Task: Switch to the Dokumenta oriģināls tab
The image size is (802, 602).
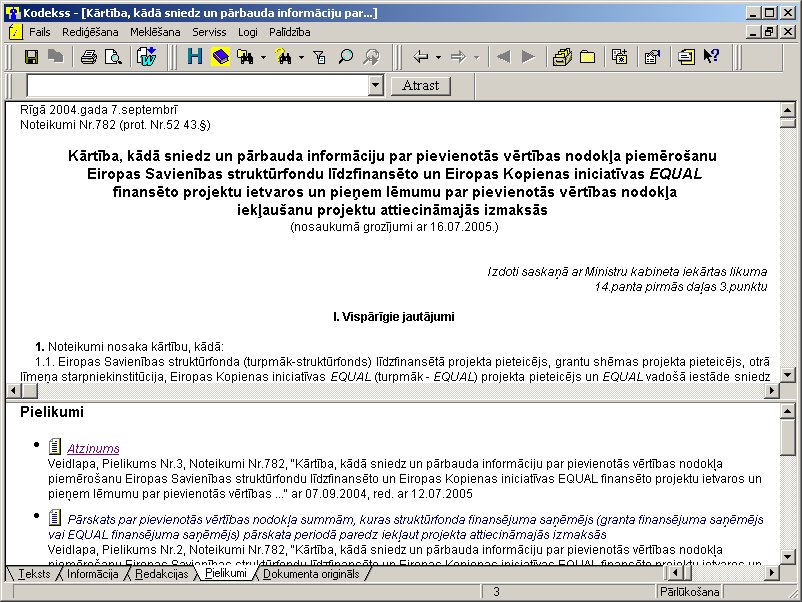Action: [x=311, y=574]
